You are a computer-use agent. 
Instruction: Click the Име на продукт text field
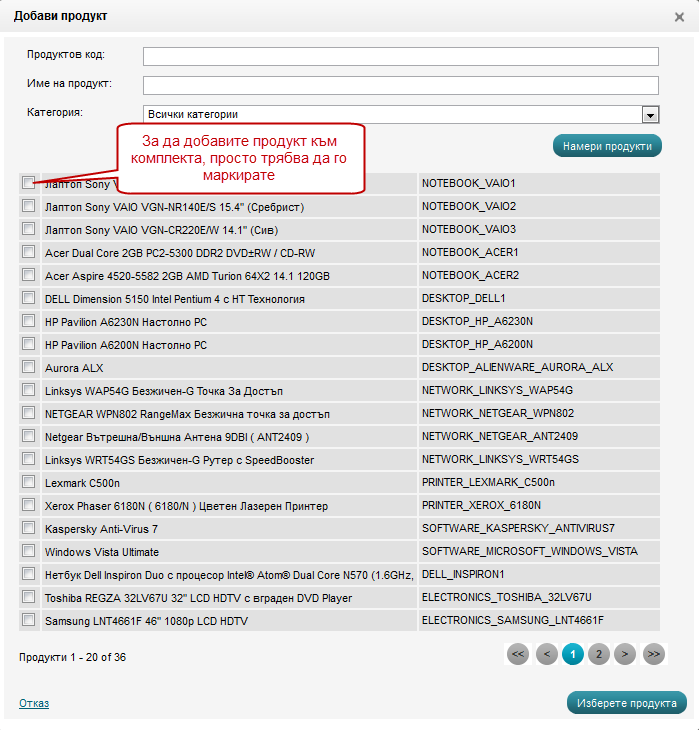[400, 85]
